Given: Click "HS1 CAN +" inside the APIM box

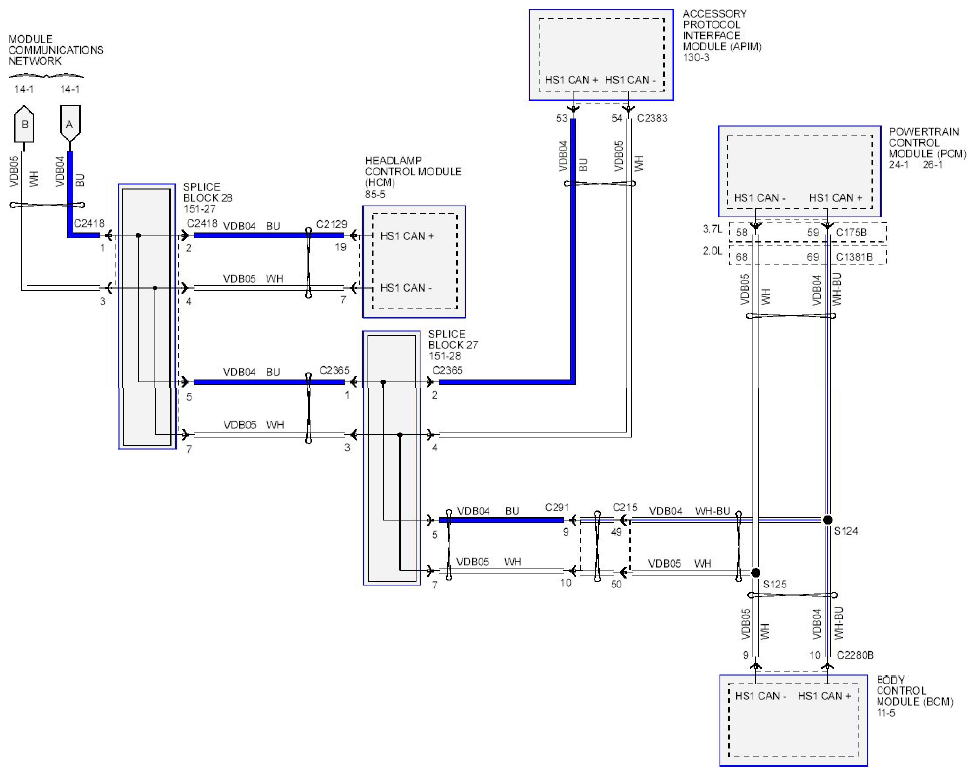Looking at the screenshot, I should click(x=571, y=80).
